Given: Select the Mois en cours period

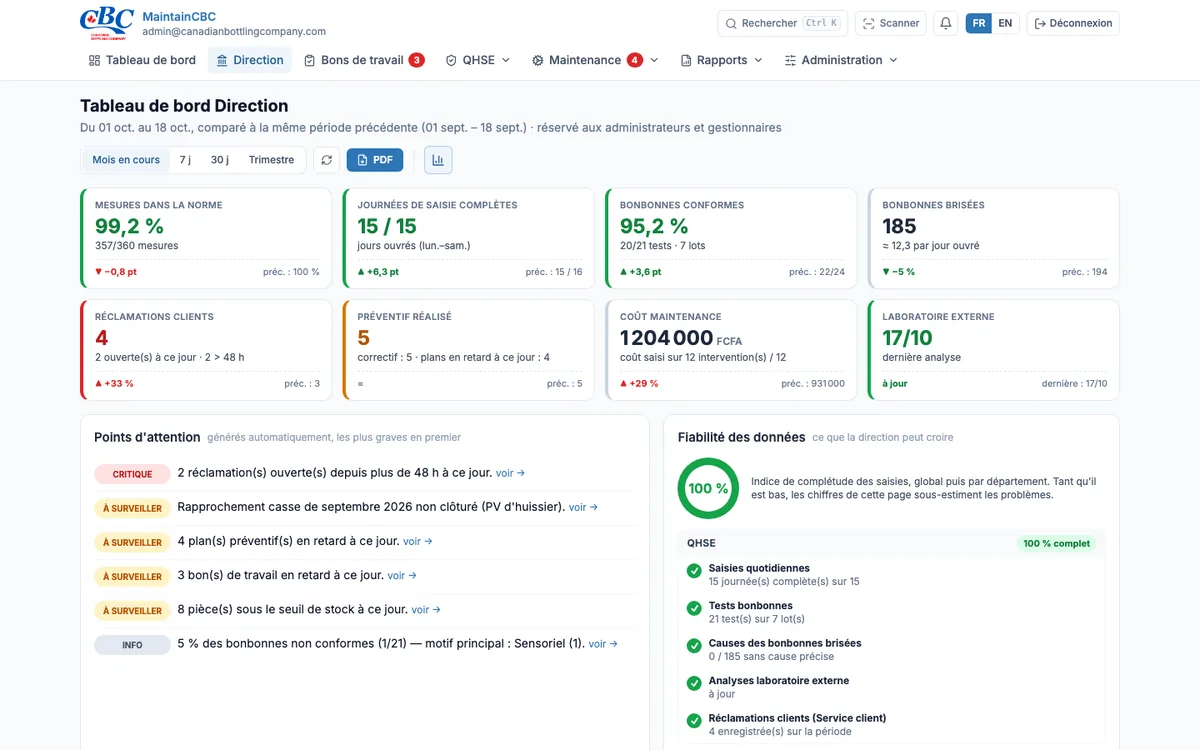Looking at the screenshot, I should [x=126, y=160].
